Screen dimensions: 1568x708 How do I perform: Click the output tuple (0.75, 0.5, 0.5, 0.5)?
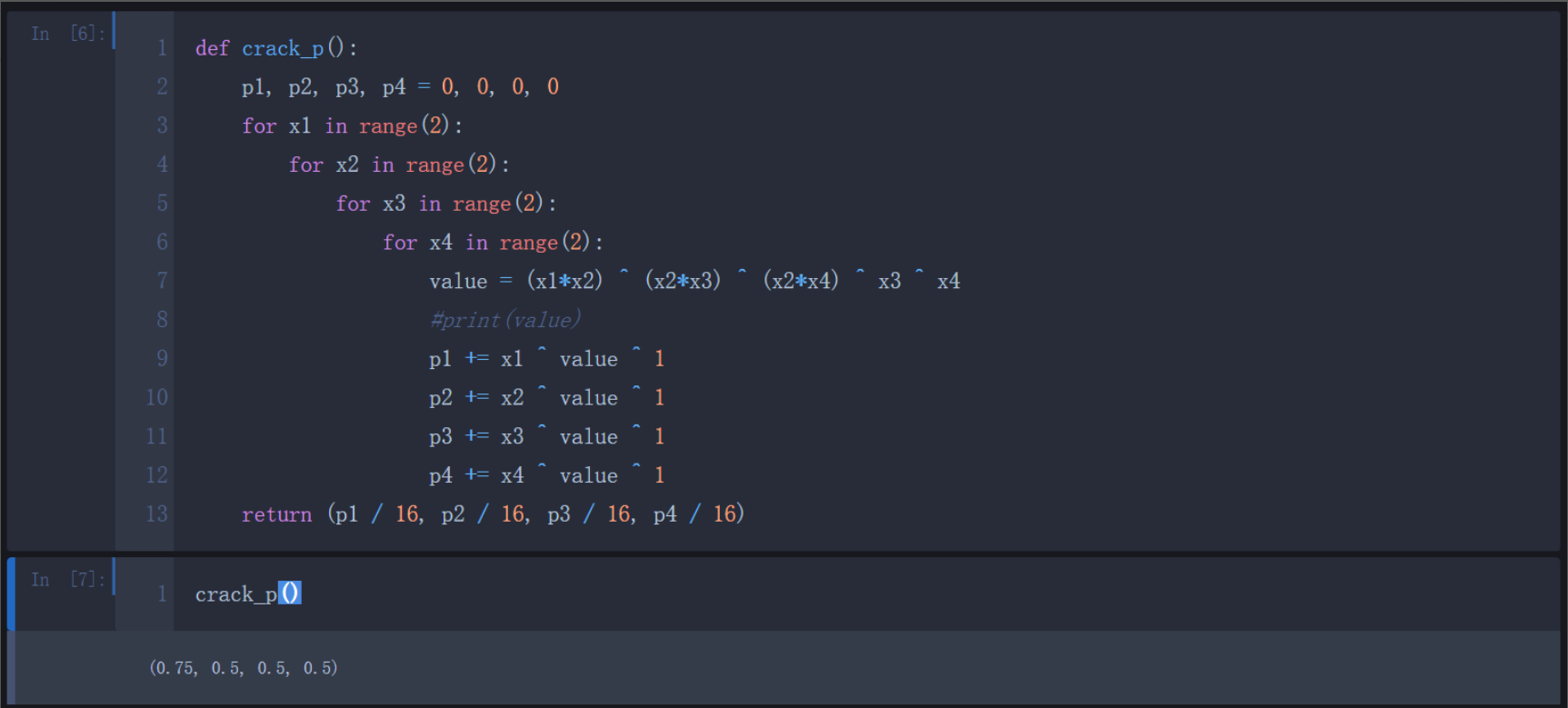tap(243, 668)
